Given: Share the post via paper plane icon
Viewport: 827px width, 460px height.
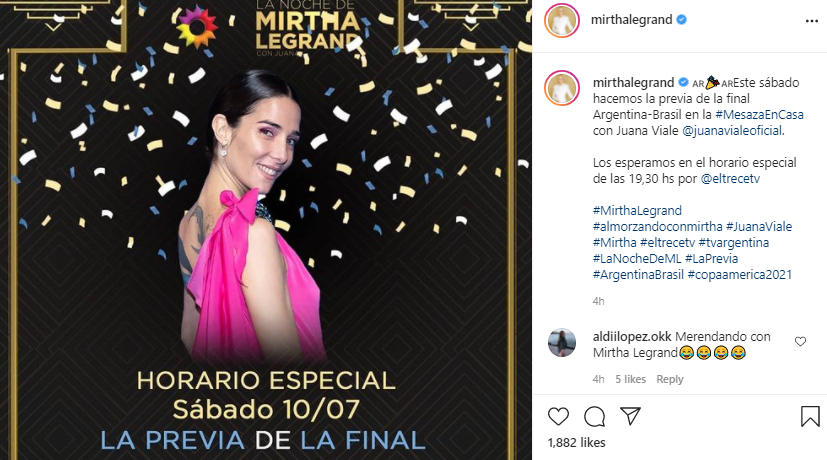Looking at the screenshot, I should [630, 416].
